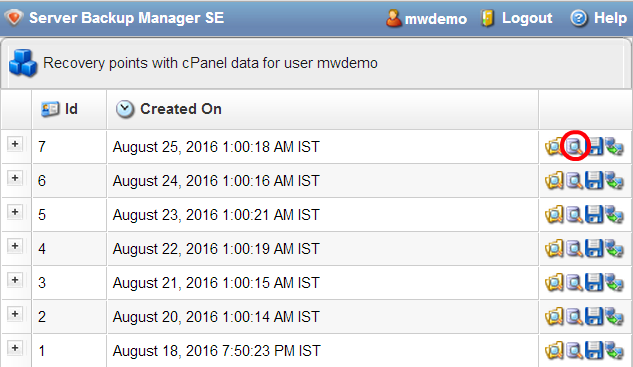Click the floppy disk icon for recovery point 2

(594, 317)
